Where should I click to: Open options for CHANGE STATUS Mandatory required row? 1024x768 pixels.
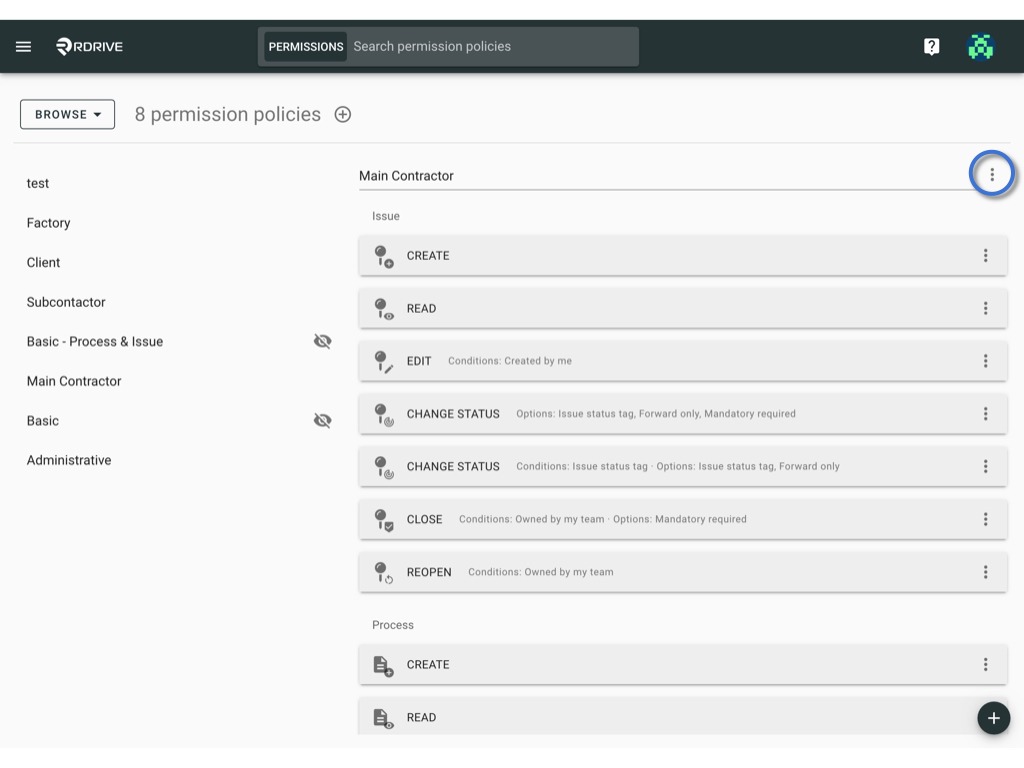tap(985, 413)
